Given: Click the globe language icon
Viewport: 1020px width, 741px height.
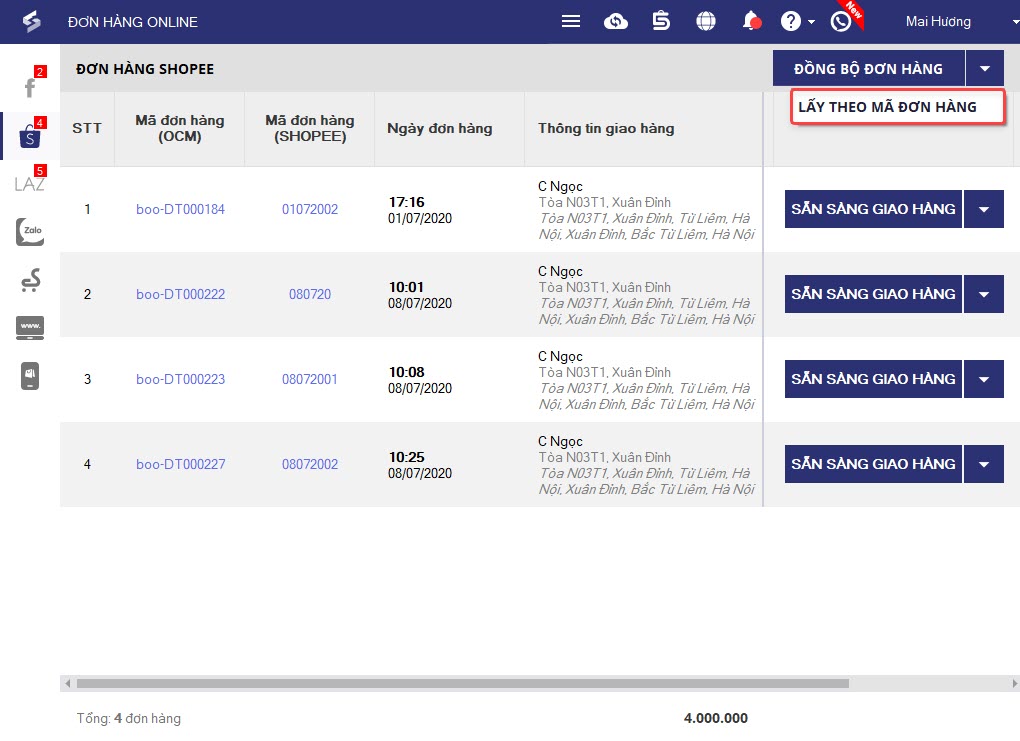Looking at the screenshot, I should pos(706,21).
